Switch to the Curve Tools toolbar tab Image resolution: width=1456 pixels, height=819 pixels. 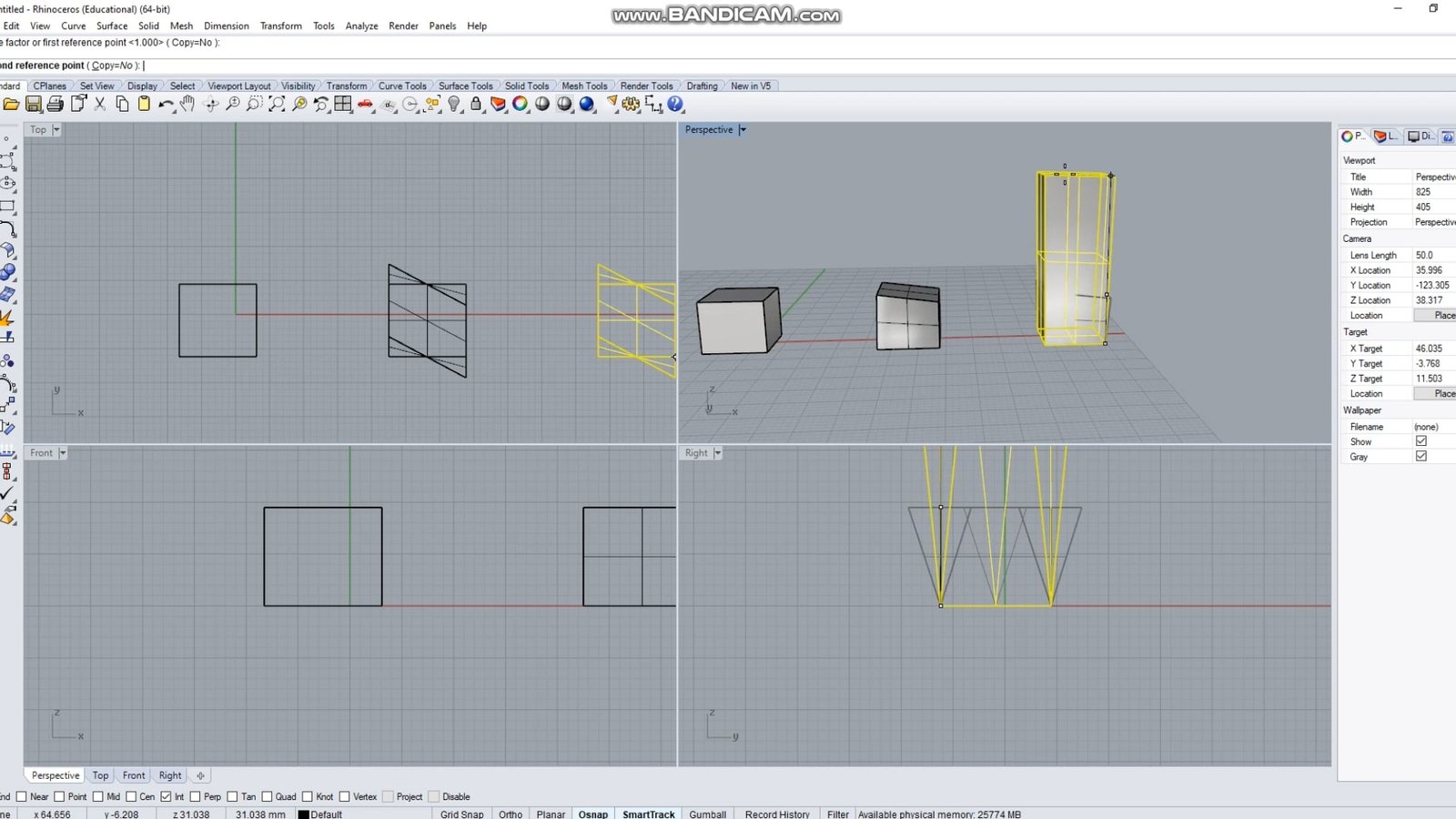(x=402, y=86)
